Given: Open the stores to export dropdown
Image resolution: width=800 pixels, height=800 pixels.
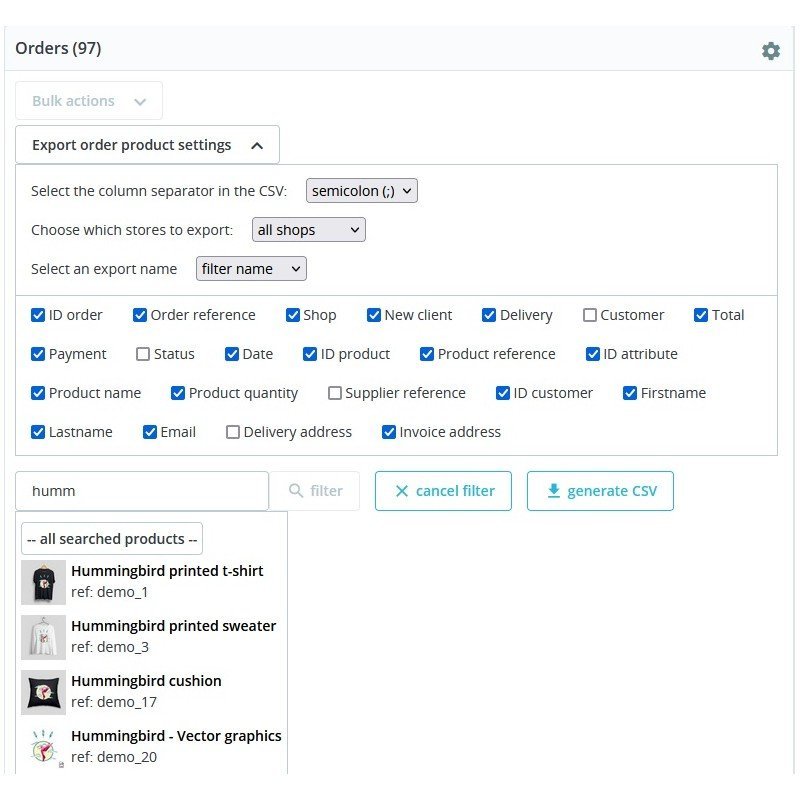Looking at the screenshot, I should click(x=308, y=230).
